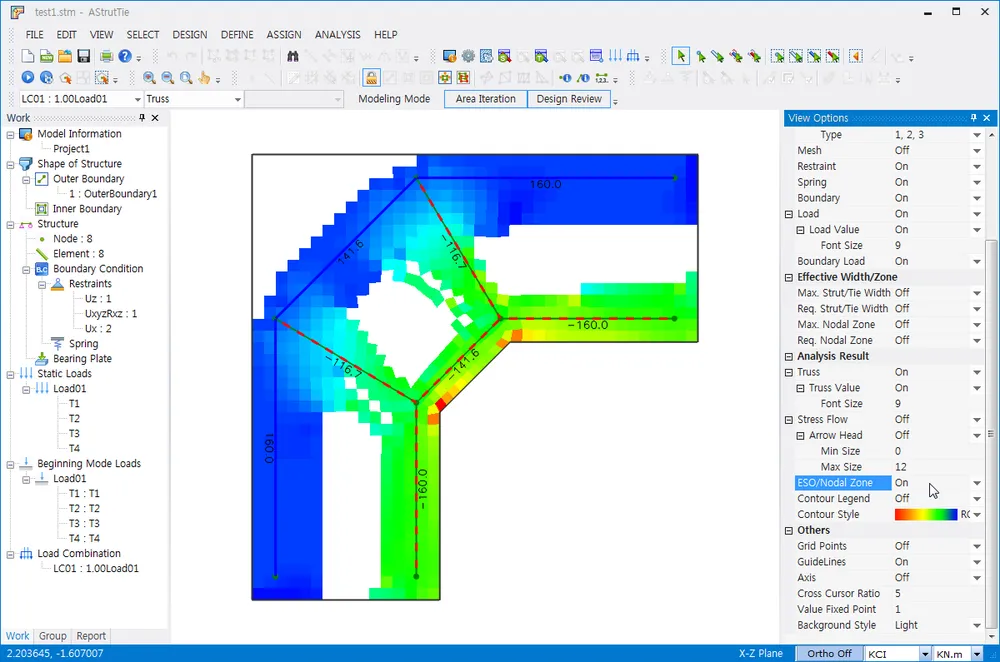Select the green arrow pointer tool
This screenshot has height=662, width=1000.
[x=680, y=56]
